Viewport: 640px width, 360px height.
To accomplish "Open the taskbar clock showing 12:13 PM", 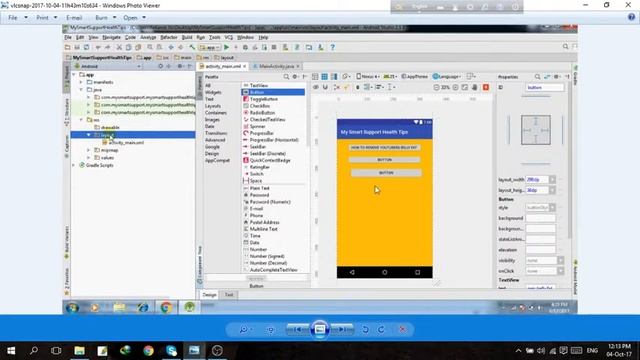I will (x=619, y=350).
